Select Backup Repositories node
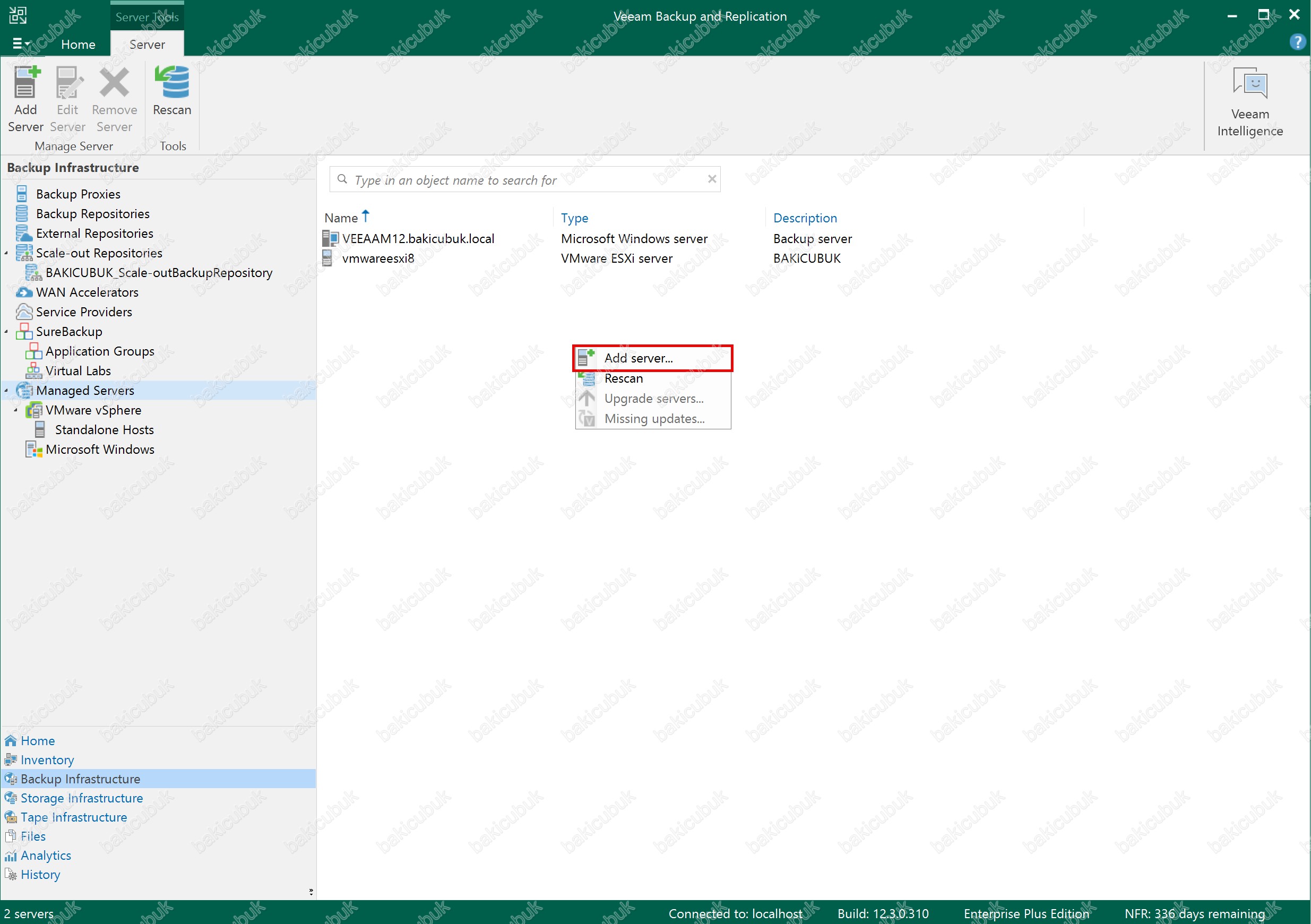This screenshot has width=1311, height=924. [93, 213]
